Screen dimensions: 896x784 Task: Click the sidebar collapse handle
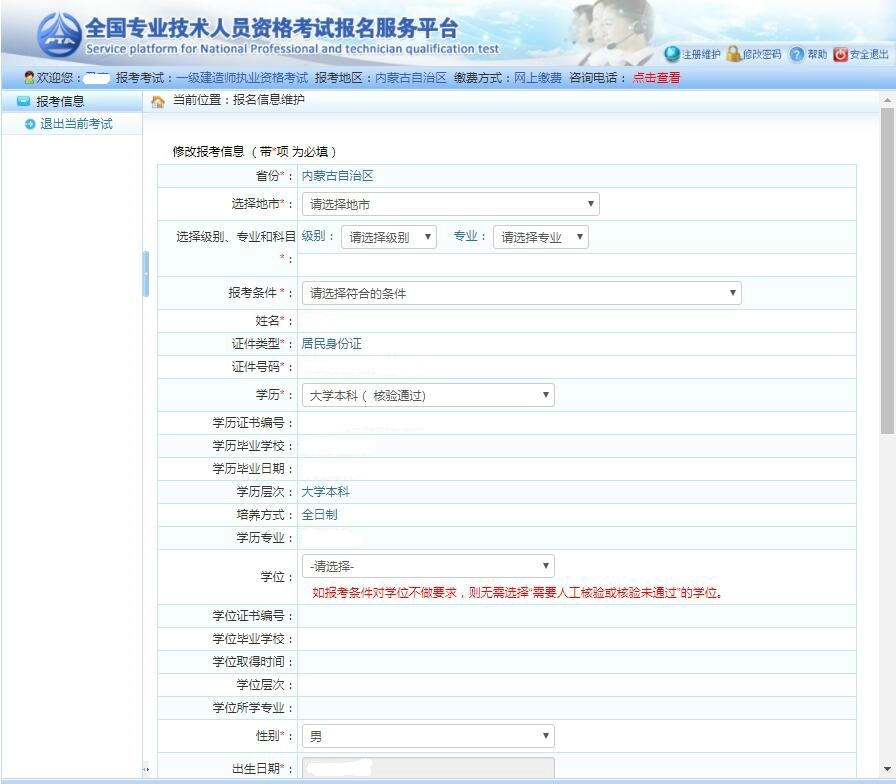145,274
